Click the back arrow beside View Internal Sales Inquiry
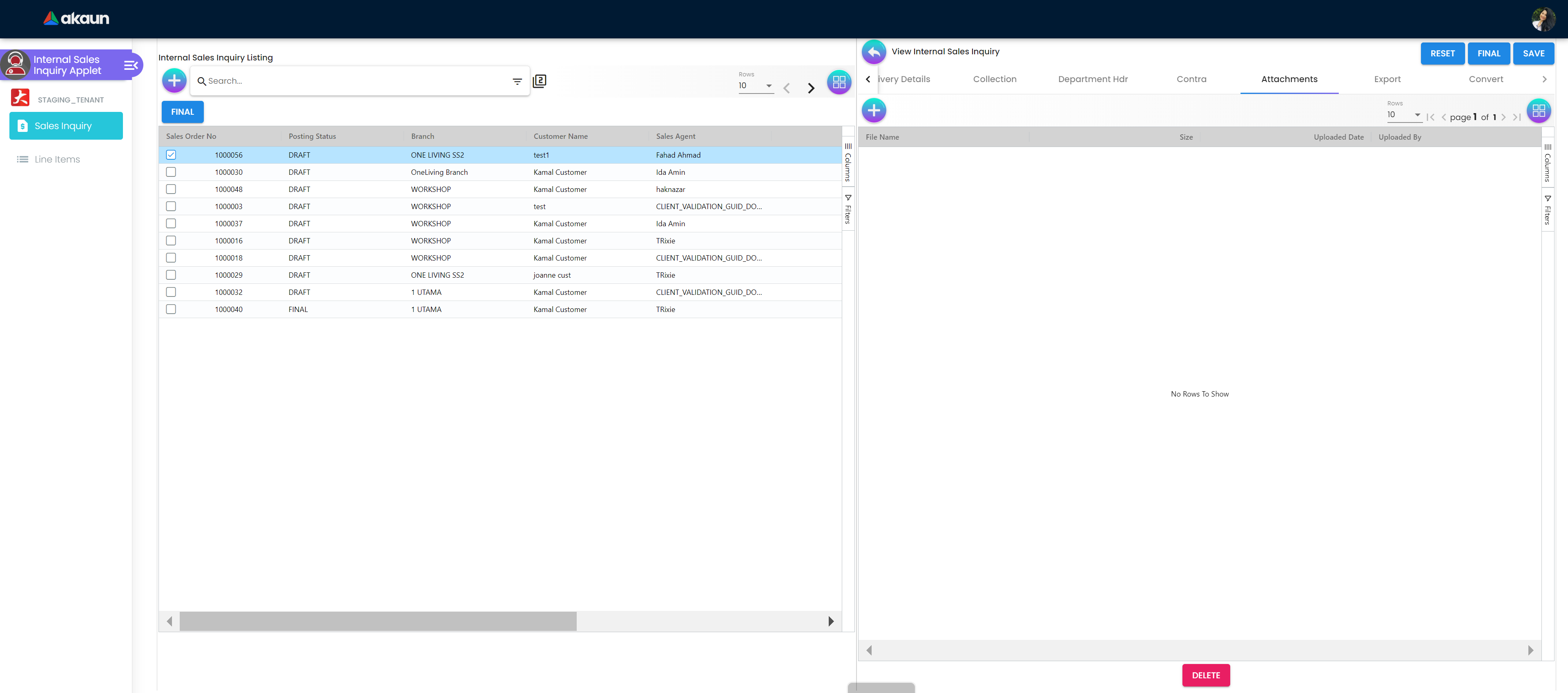This screenshot has height=693, width=1568. (x=874, y=52)
